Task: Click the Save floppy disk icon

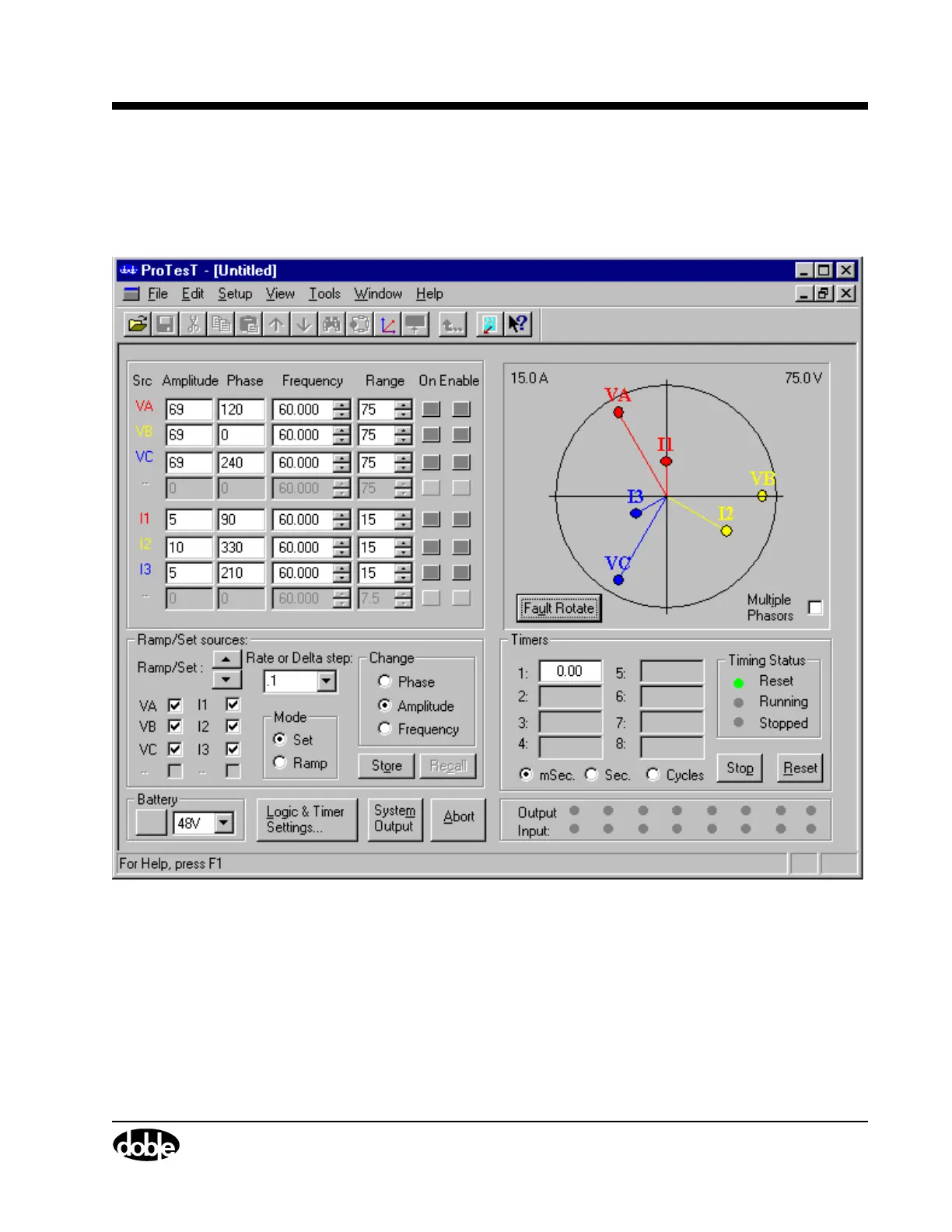Action: click(x=166, y=324)
